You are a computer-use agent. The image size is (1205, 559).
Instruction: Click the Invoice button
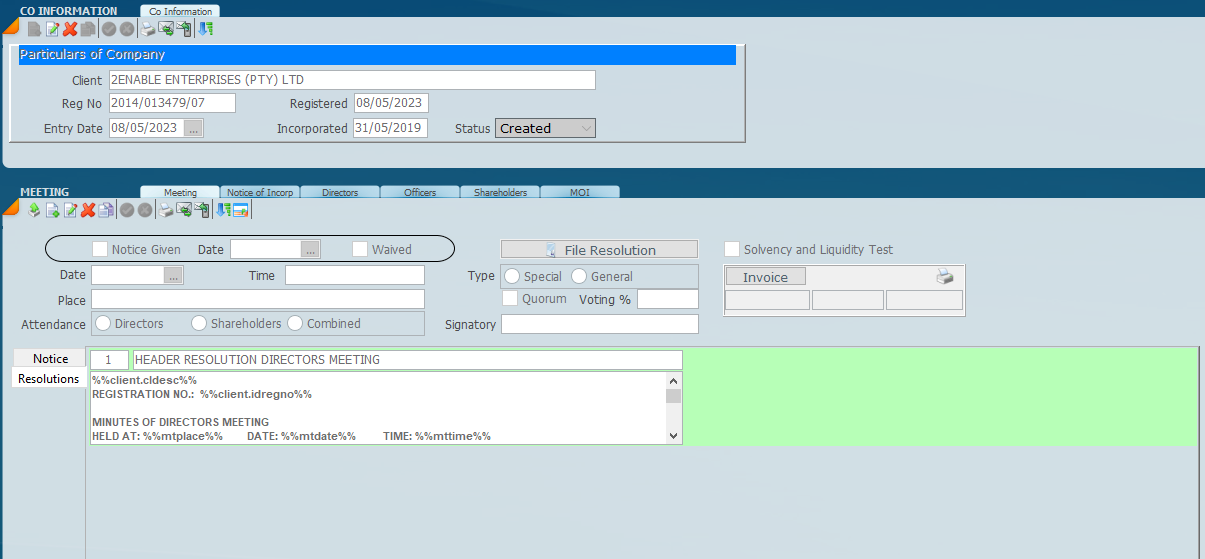tap(765, 277)
